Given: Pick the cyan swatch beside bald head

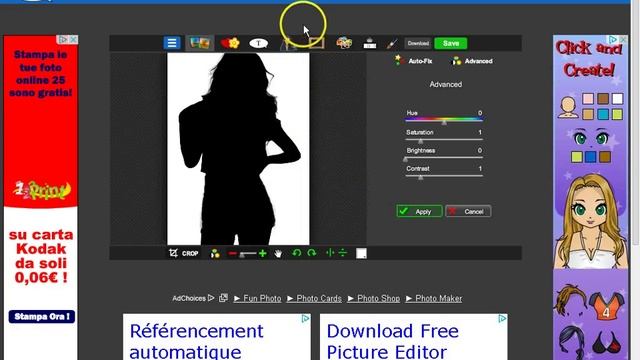Looking at the screenshot, I should (x=603, y=114).
